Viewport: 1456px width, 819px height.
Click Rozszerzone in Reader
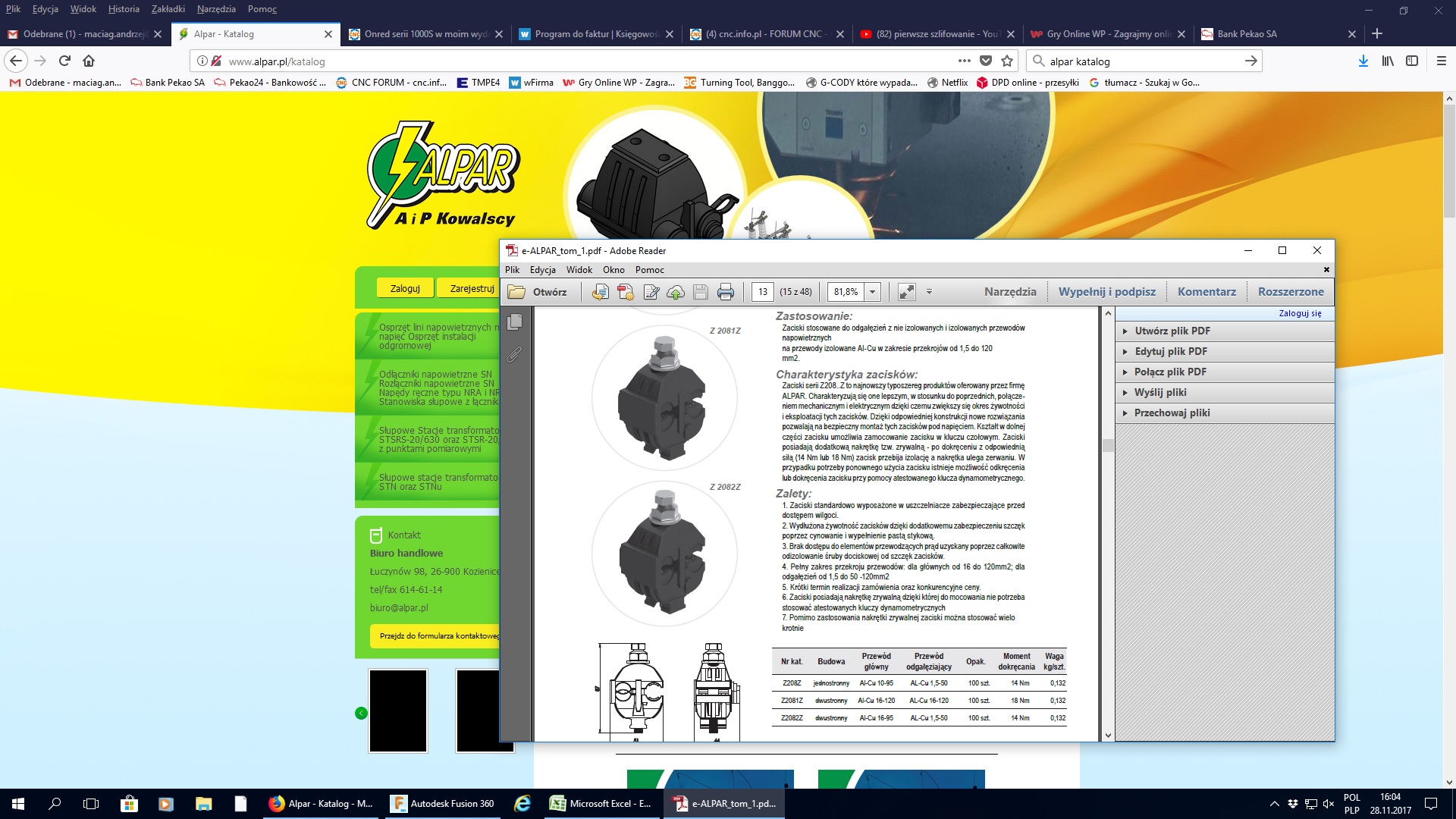pyautogui.click(x=1291, y=292)
